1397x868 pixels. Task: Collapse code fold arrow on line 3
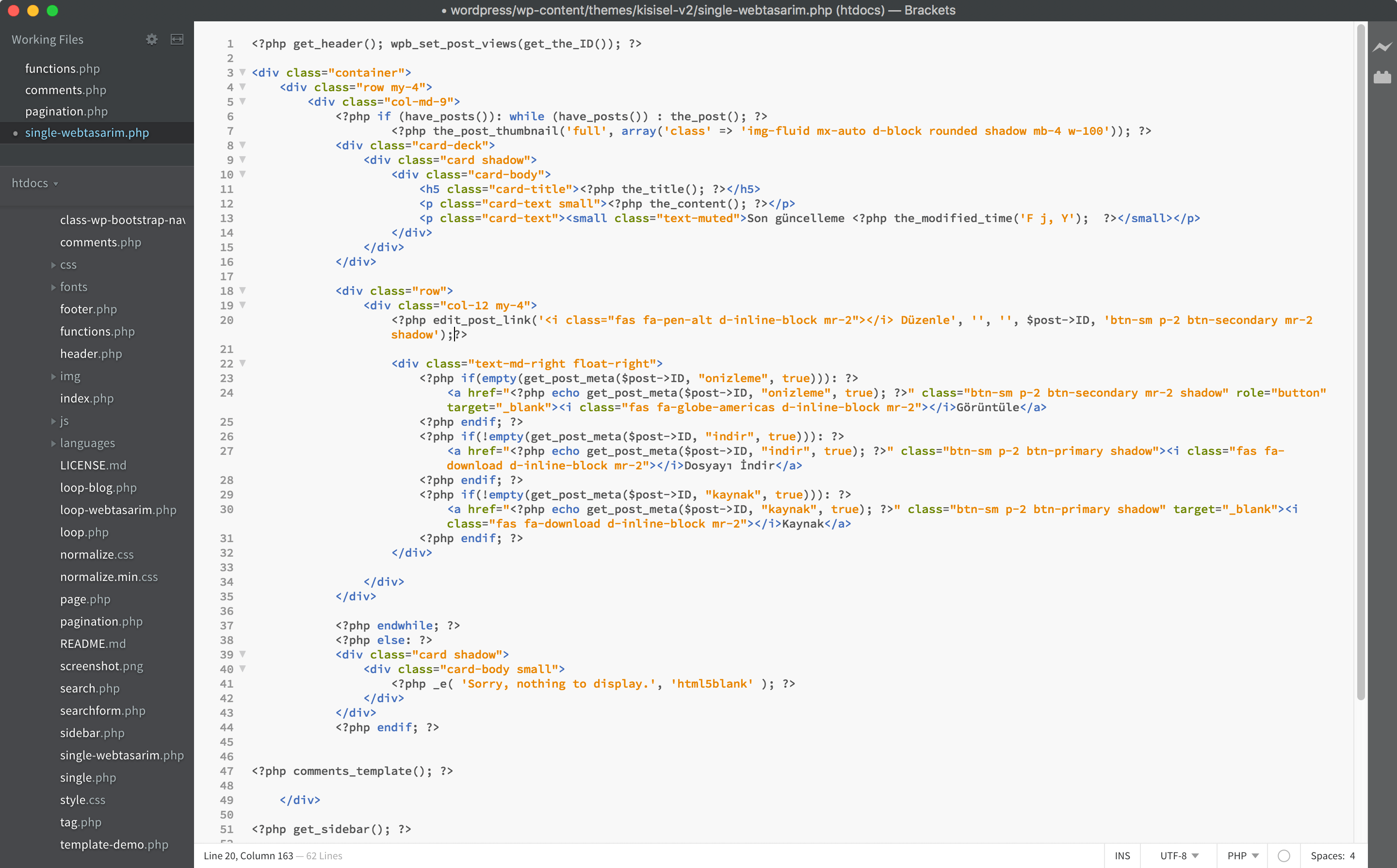point(243,72)
